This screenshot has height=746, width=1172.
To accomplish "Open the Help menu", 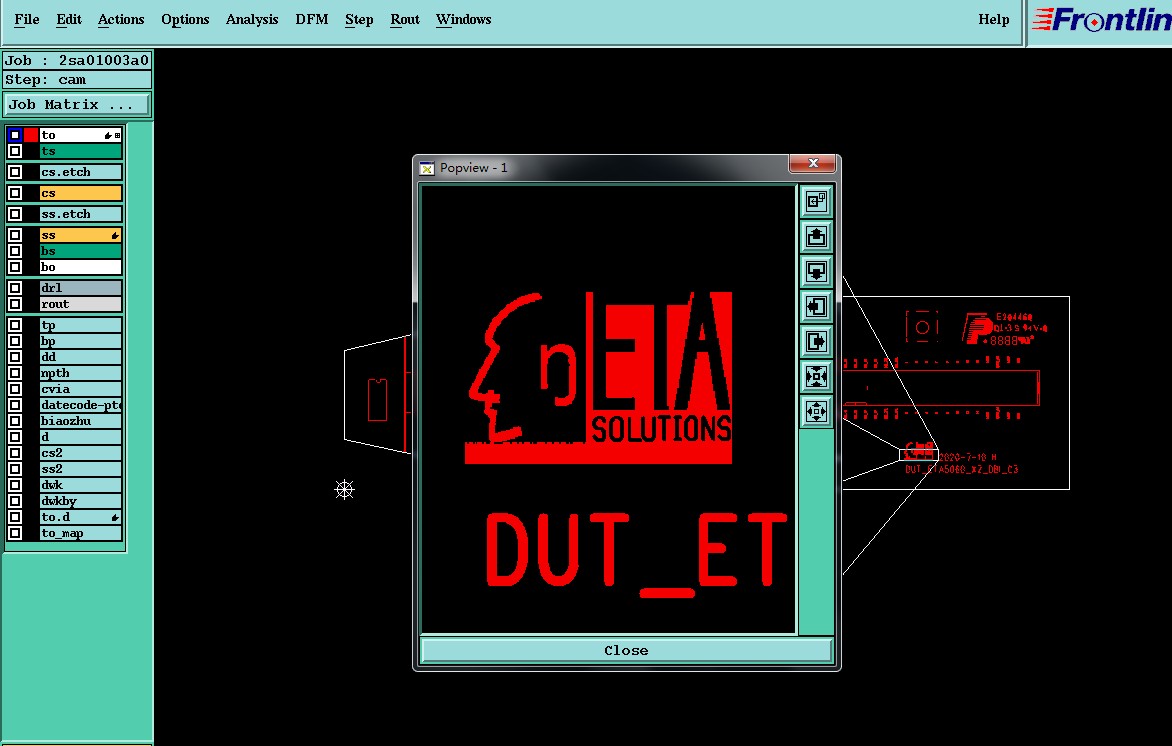I will [x=993, y=19].
